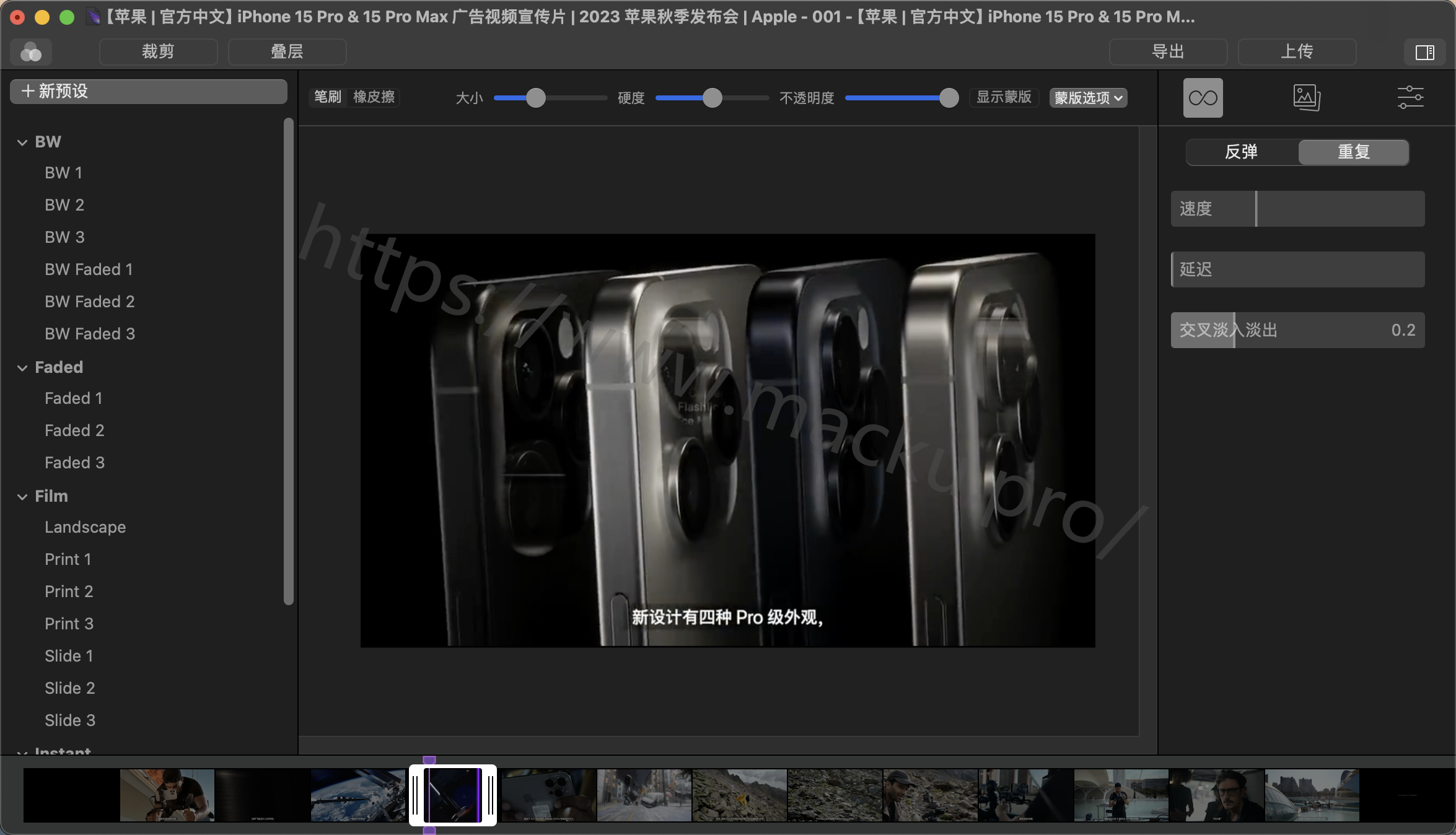Apply the BW Faded 2 preset

pyautogui.click(x=90, y=302)
